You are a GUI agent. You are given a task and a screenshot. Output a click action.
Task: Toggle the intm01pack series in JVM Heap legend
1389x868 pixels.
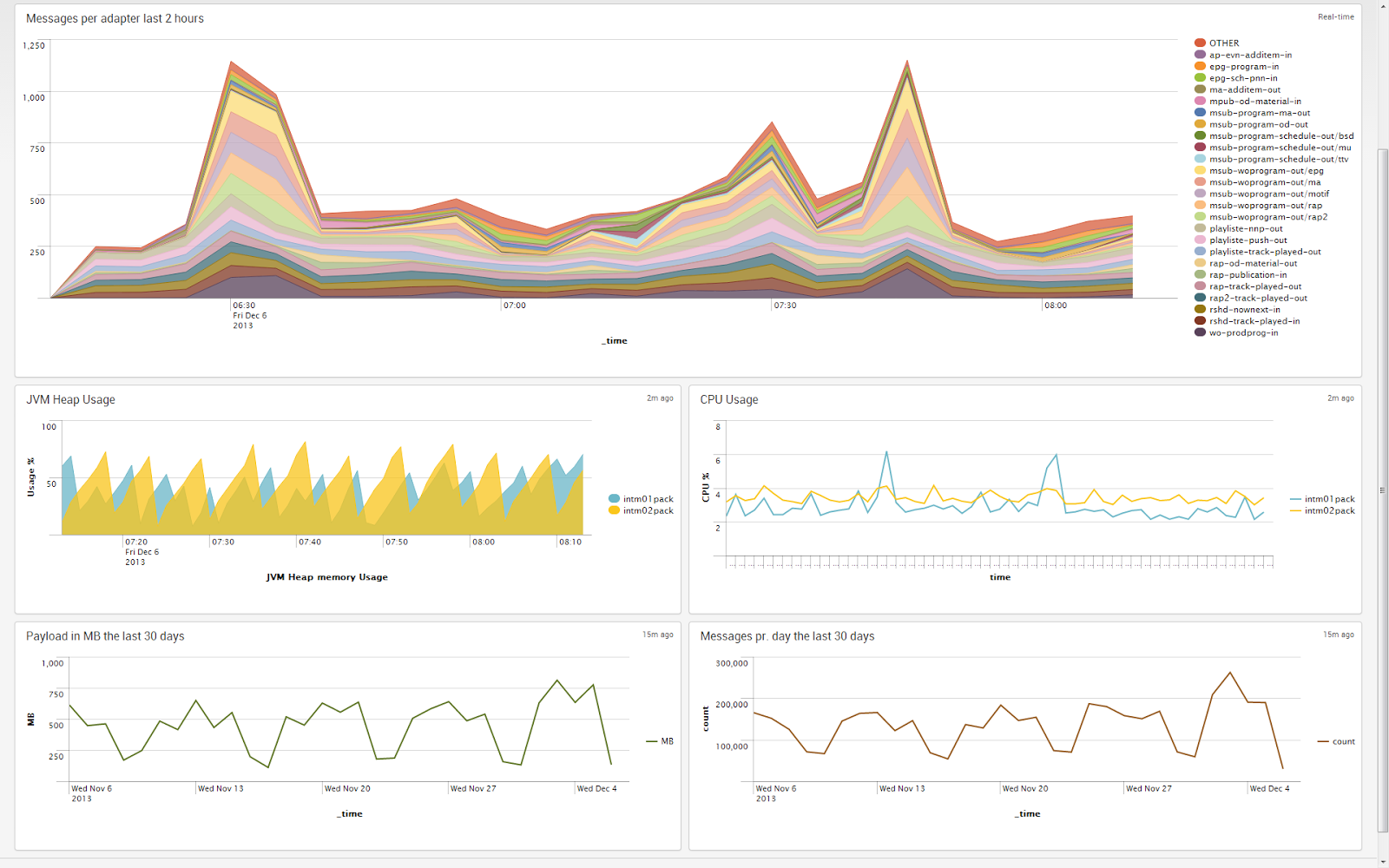[613, 498]
